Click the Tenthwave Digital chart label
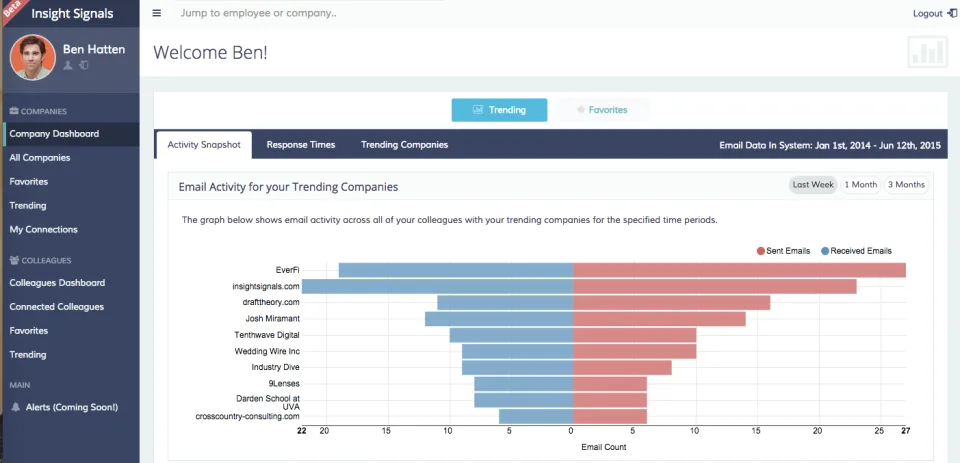 pyautogui.click(x=267, y=335)
